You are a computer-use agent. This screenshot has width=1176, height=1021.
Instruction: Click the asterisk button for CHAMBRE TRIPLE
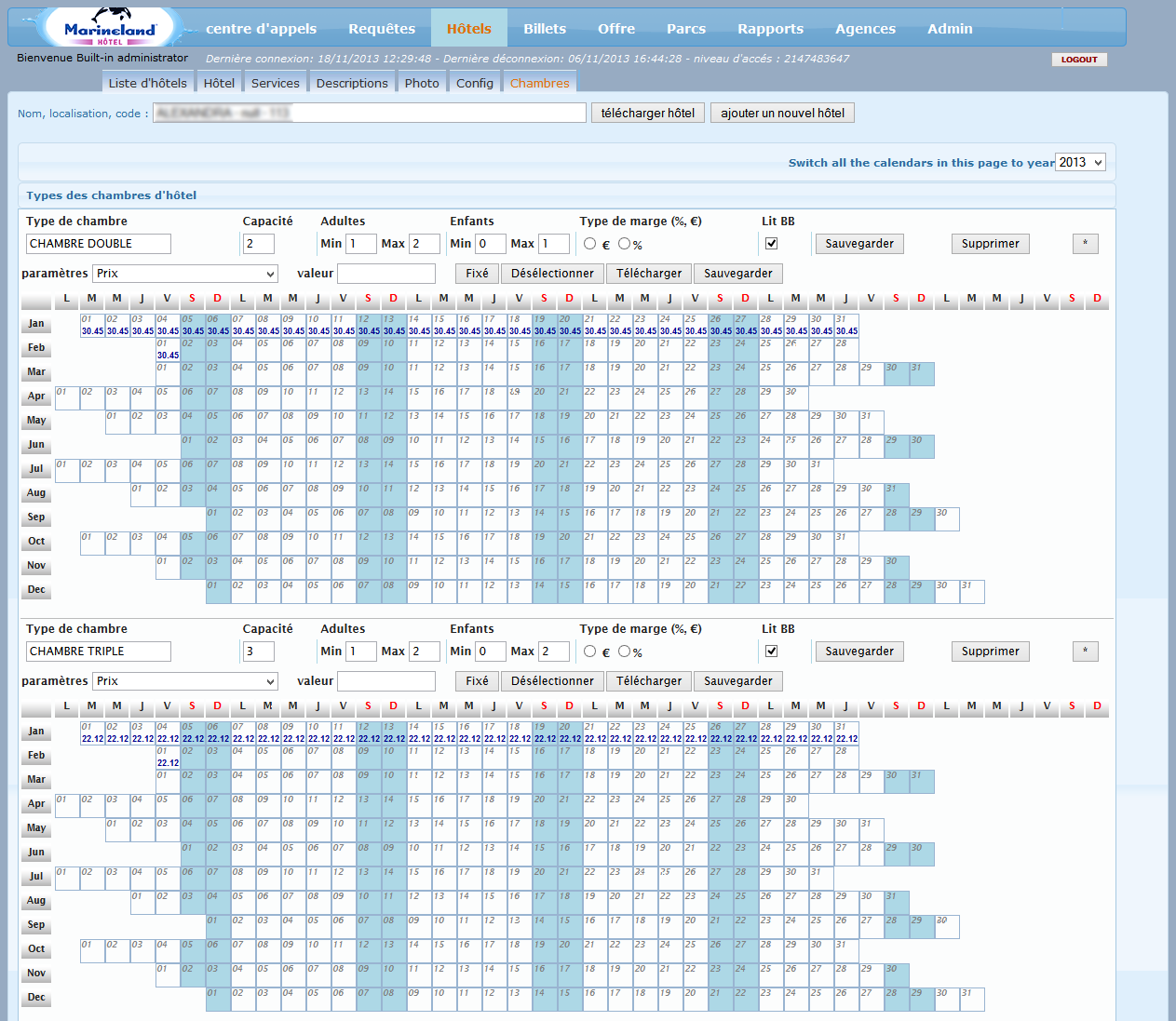(1086, 652)
